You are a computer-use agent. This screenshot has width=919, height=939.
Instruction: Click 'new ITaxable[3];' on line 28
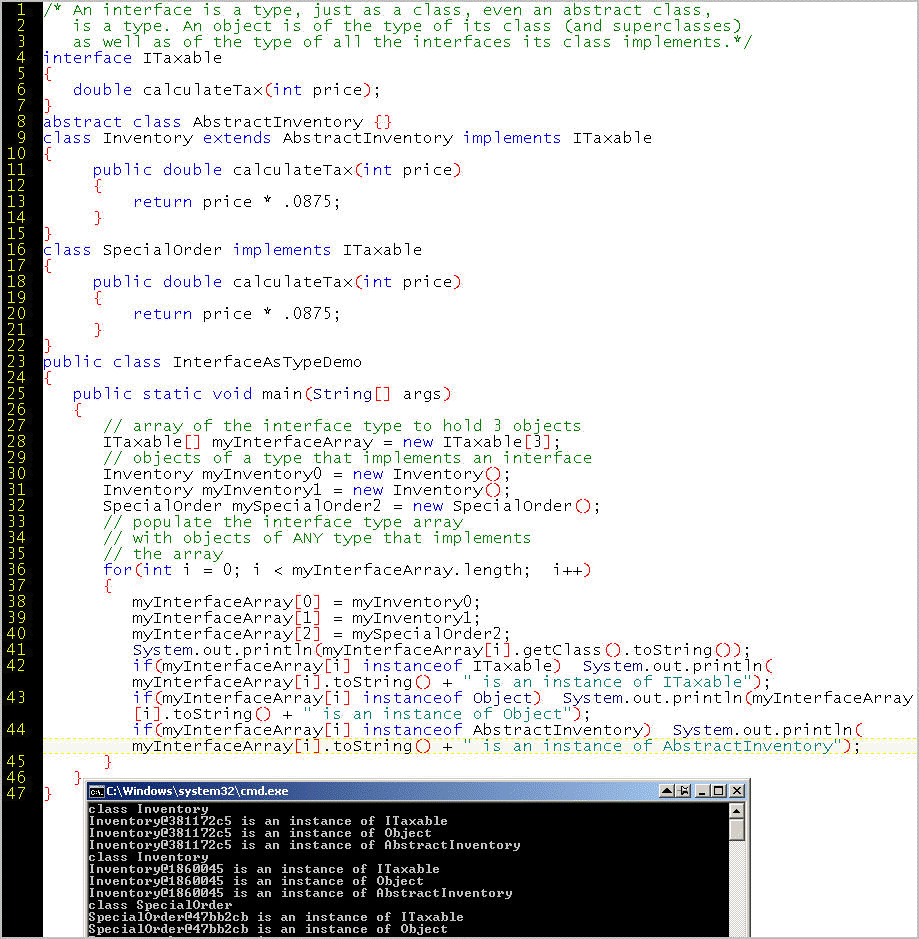tap(481, 443)
